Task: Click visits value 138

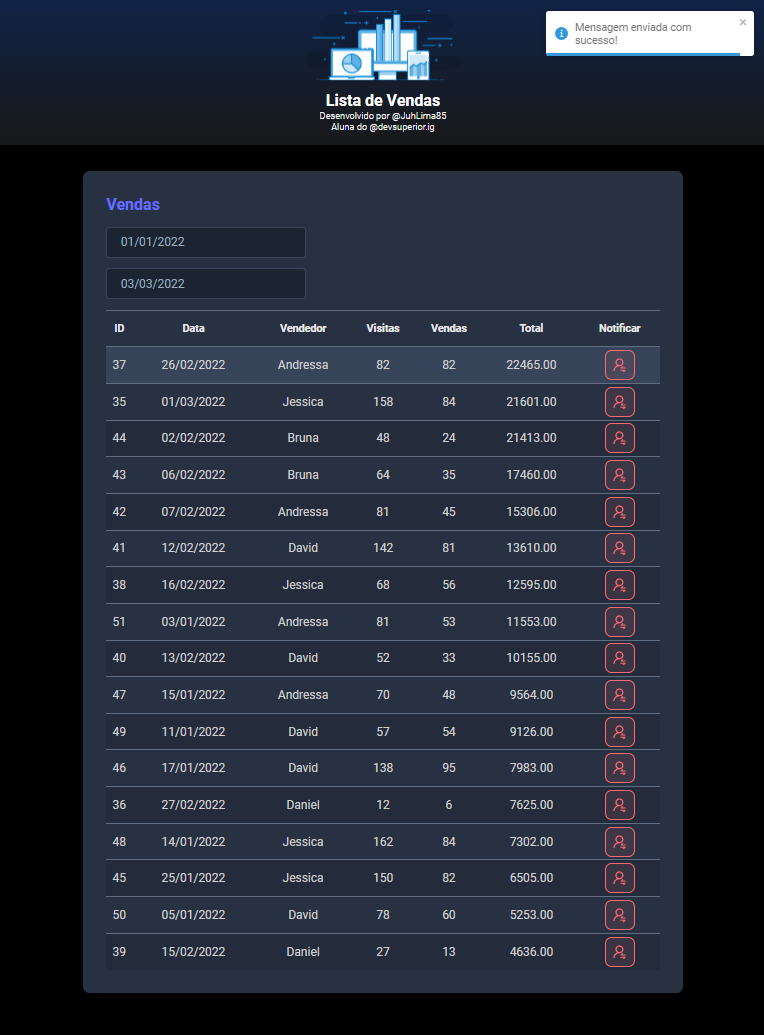Action: click(383, 768)
